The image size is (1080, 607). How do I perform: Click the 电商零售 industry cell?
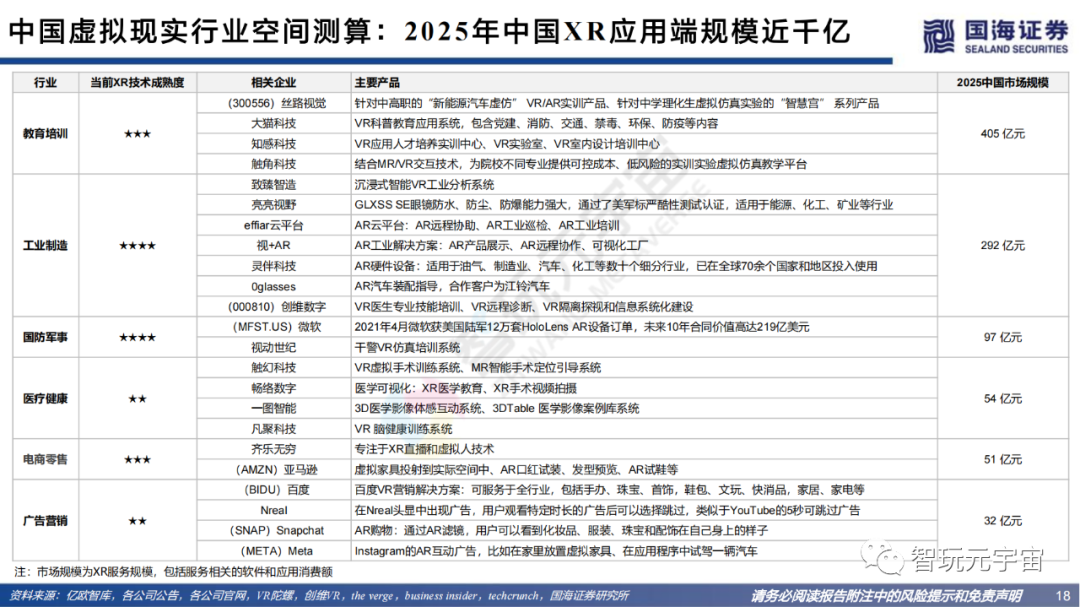click(45, 459)
